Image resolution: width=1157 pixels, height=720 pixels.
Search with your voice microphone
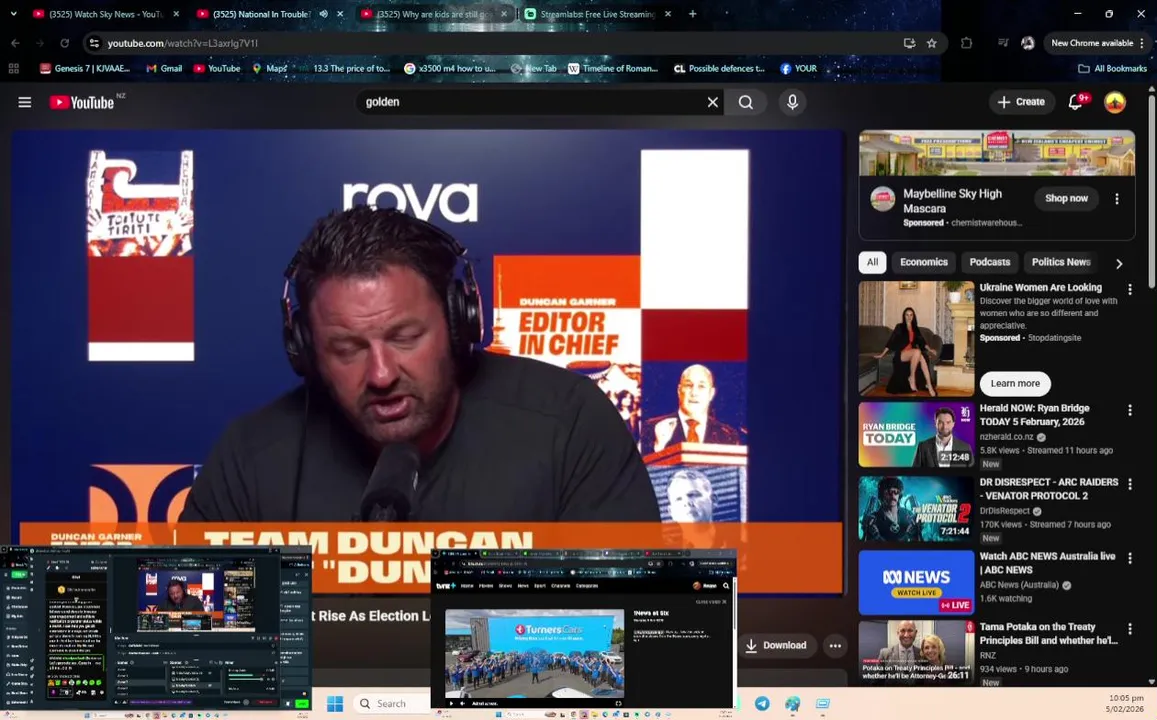tap(792, 102)
